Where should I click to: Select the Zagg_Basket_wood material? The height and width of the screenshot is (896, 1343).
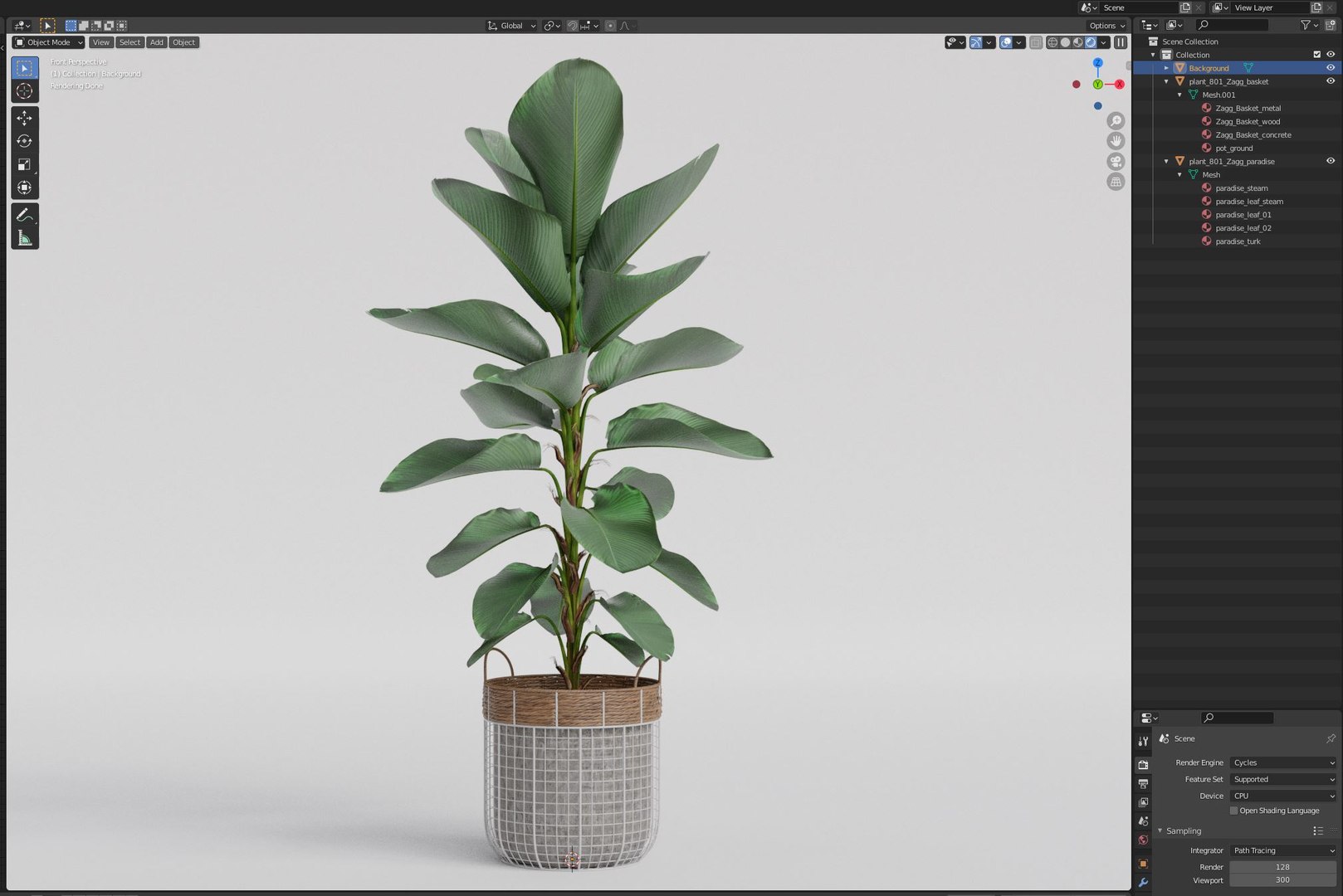(1247, 121)
